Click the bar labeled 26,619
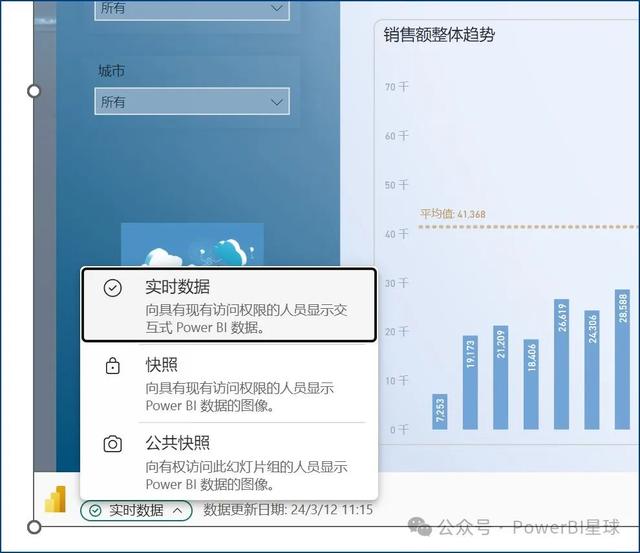Screen dimensions: 640x553 pos(562,364)
